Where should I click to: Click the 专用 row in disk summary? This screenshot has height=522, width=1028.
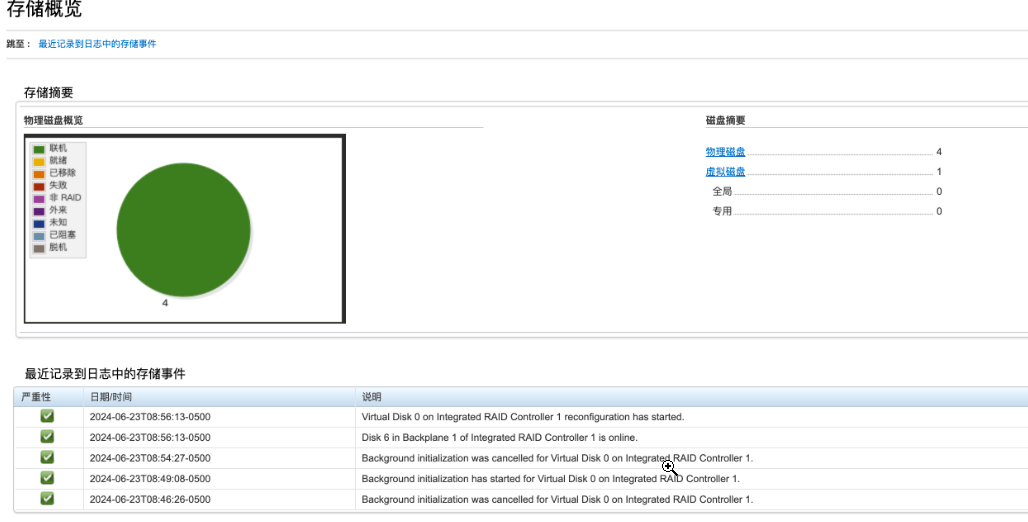[827, 211]
